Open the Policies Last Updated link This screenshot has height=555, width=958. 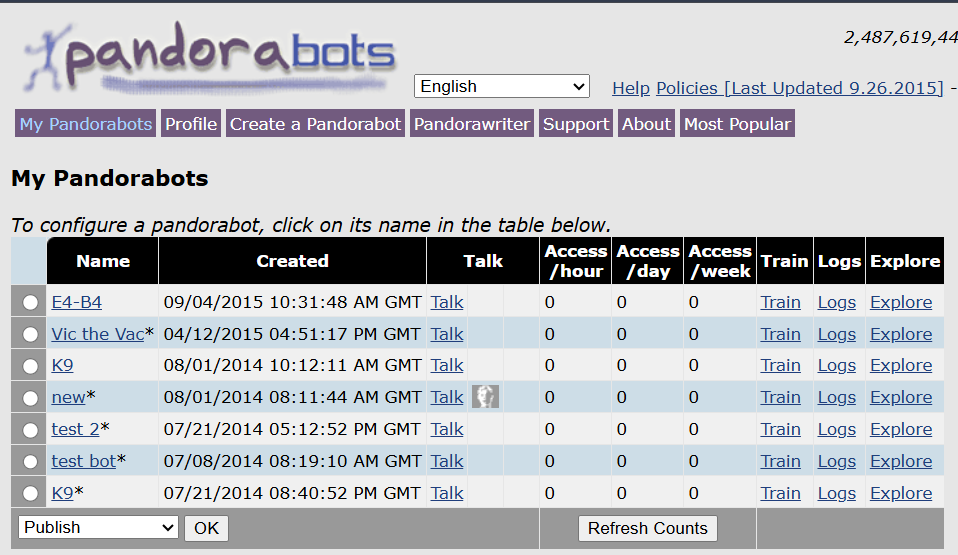pyautogui.click(x=800, y=88)
